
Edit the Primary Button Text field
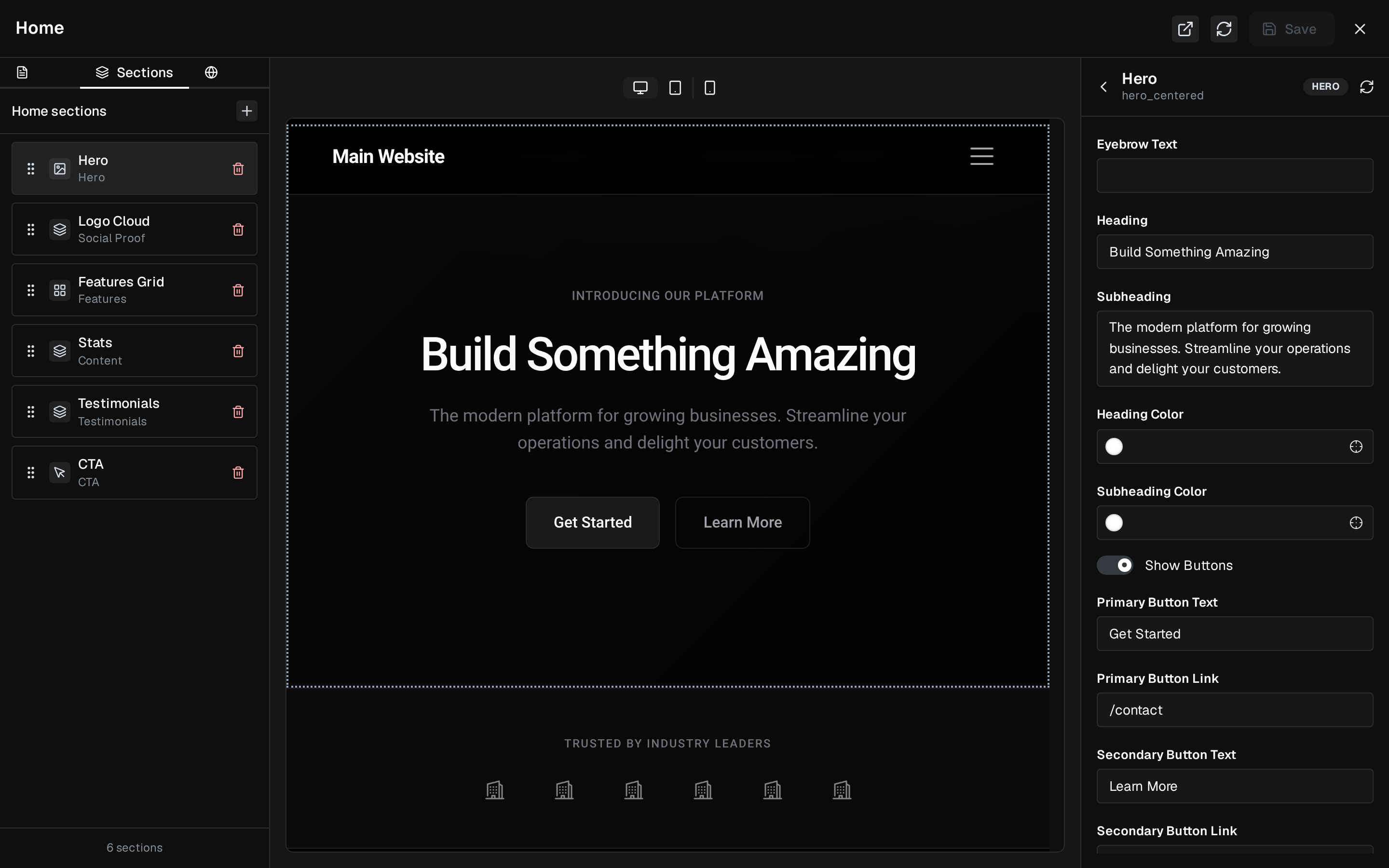(x=1235, y=634)
